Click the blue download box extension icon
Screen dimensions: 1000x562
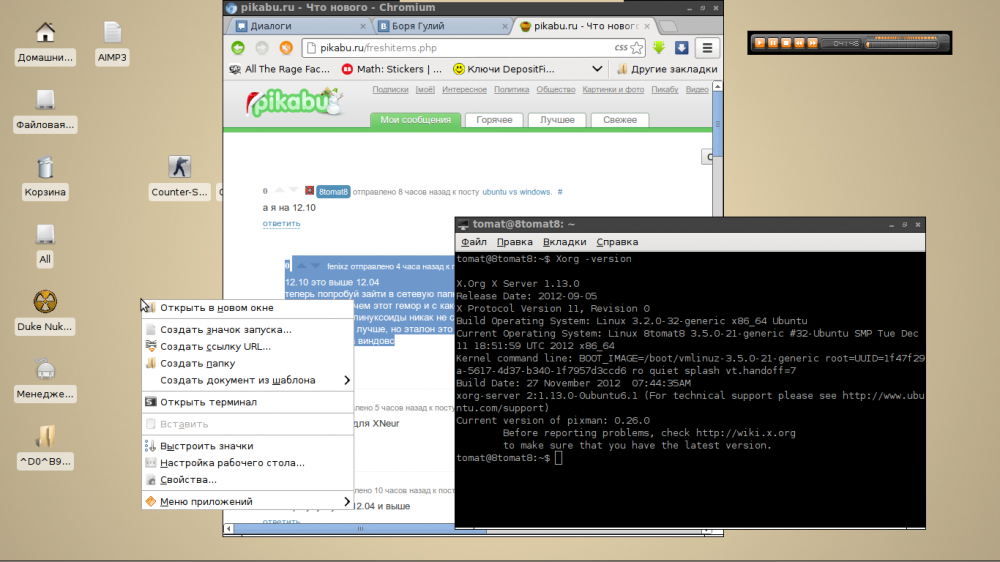tap(681, 48)
